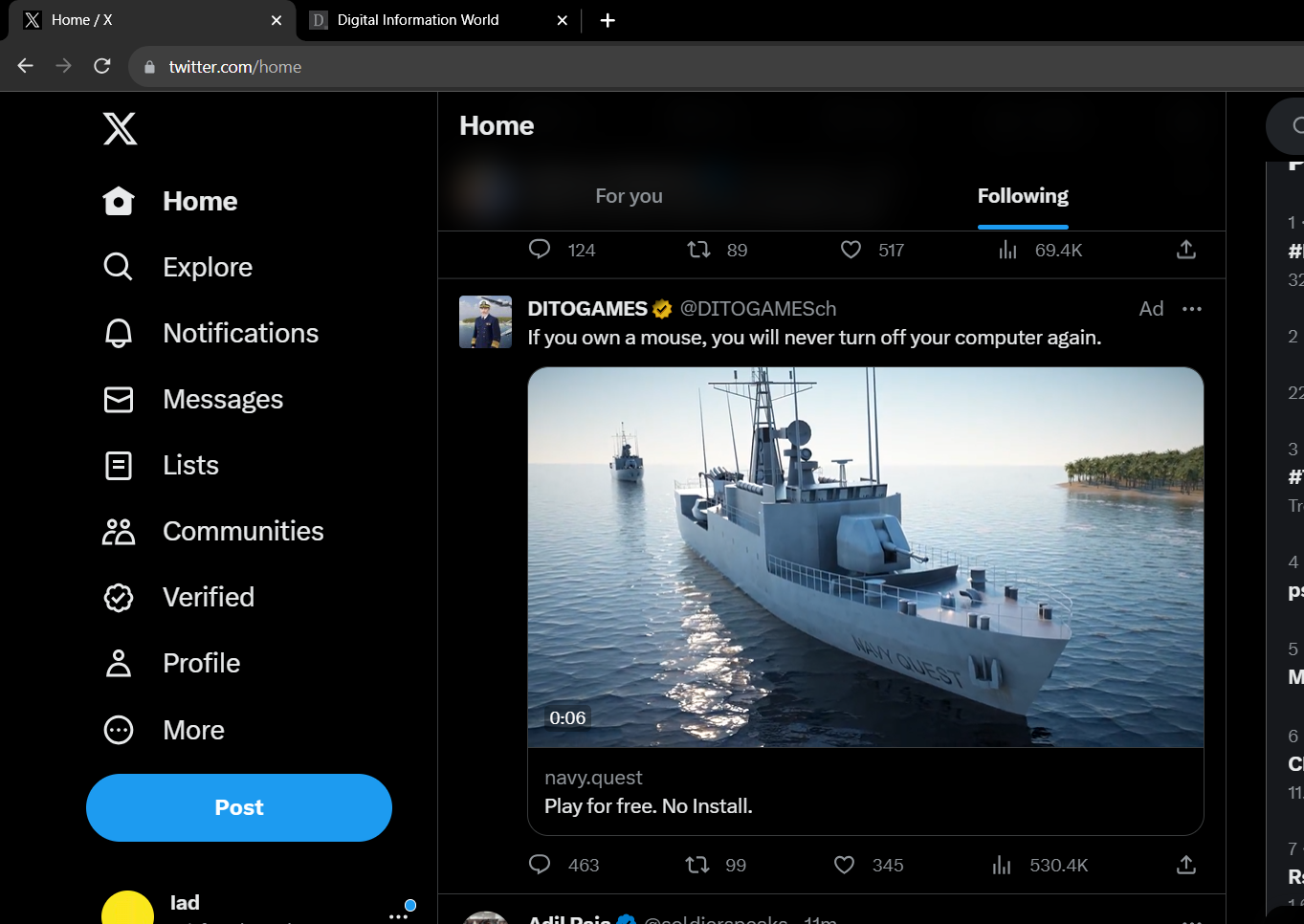
Task: Click the DITOGAMES account name
Action: (x=587, y=309)
